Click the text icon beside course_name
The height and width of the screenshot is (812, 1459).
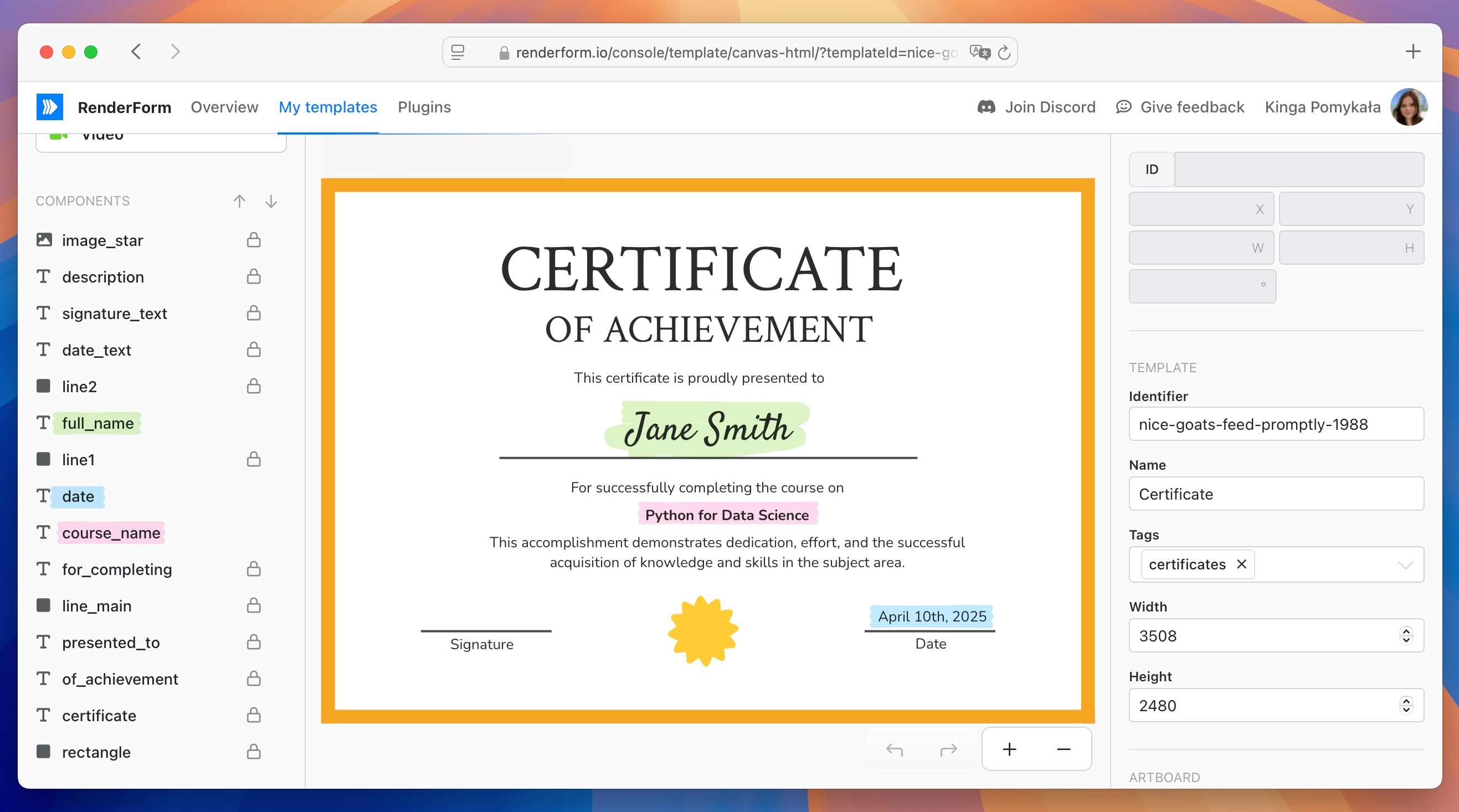(44, 532)
